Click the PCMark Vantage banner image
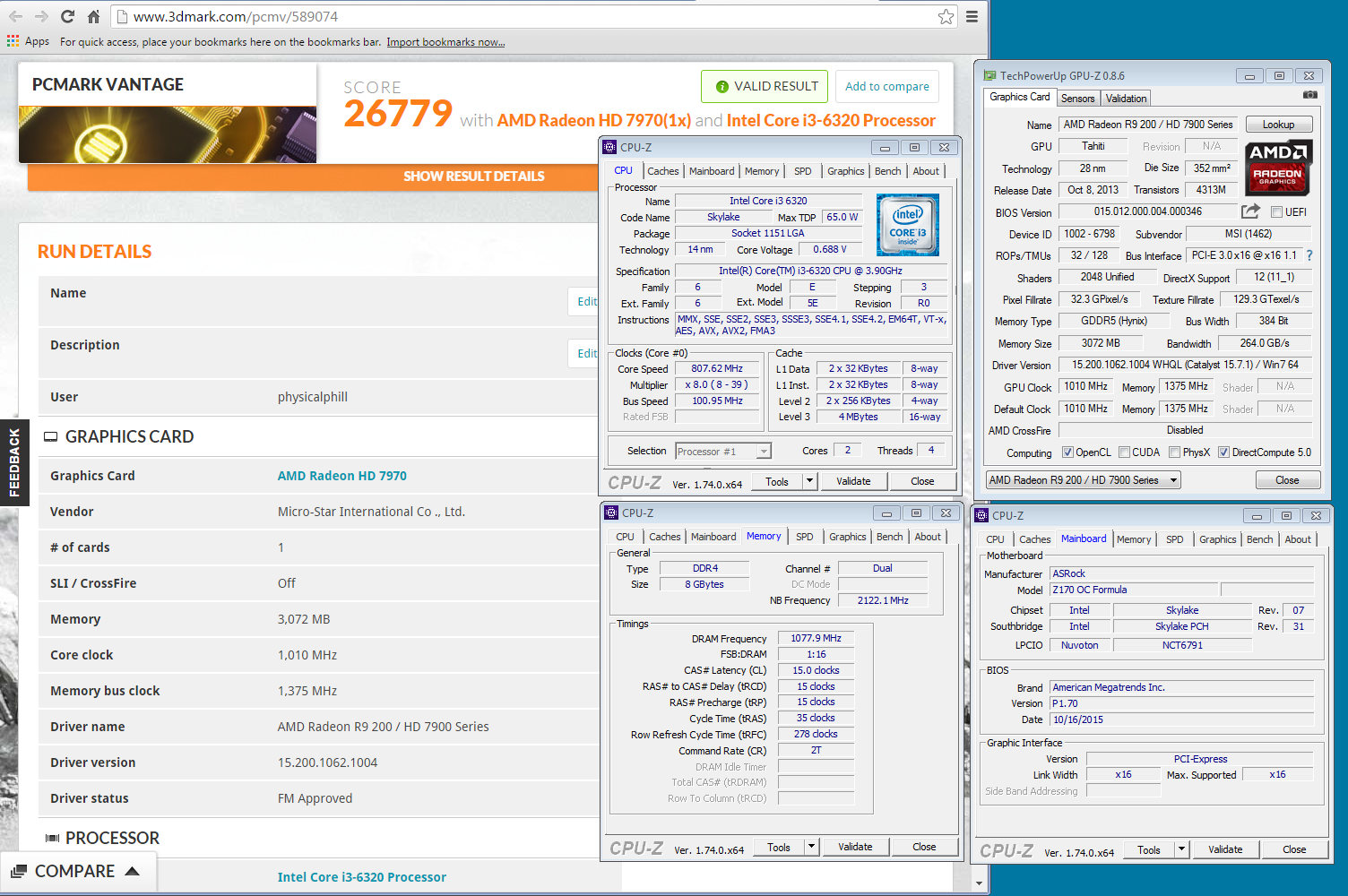 point(168,134)
